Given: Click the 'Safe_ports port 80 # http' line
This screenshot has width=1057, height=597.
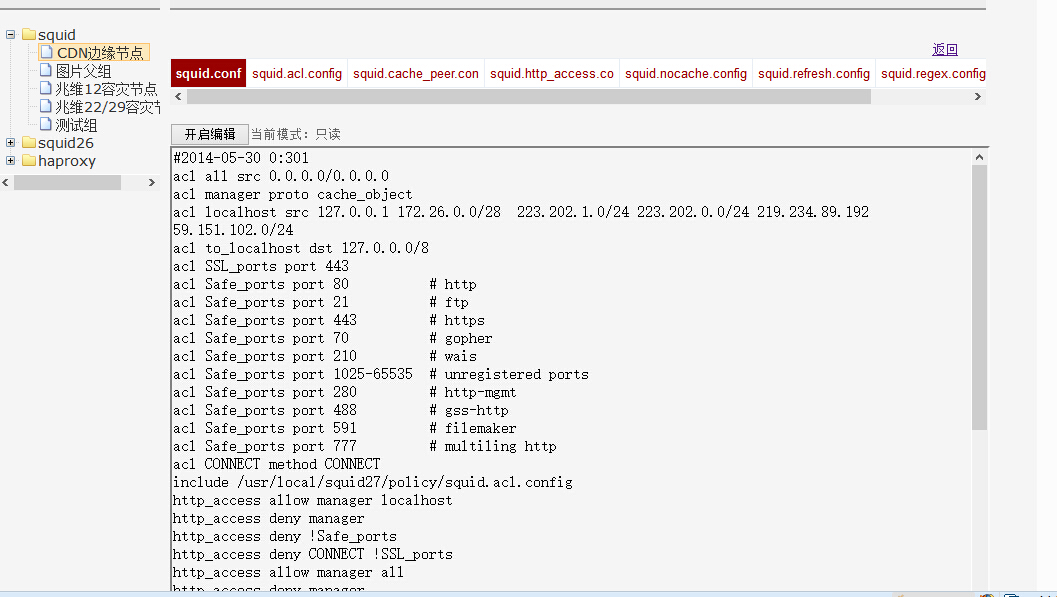Looking at the screenshot, I should (325, 284).
